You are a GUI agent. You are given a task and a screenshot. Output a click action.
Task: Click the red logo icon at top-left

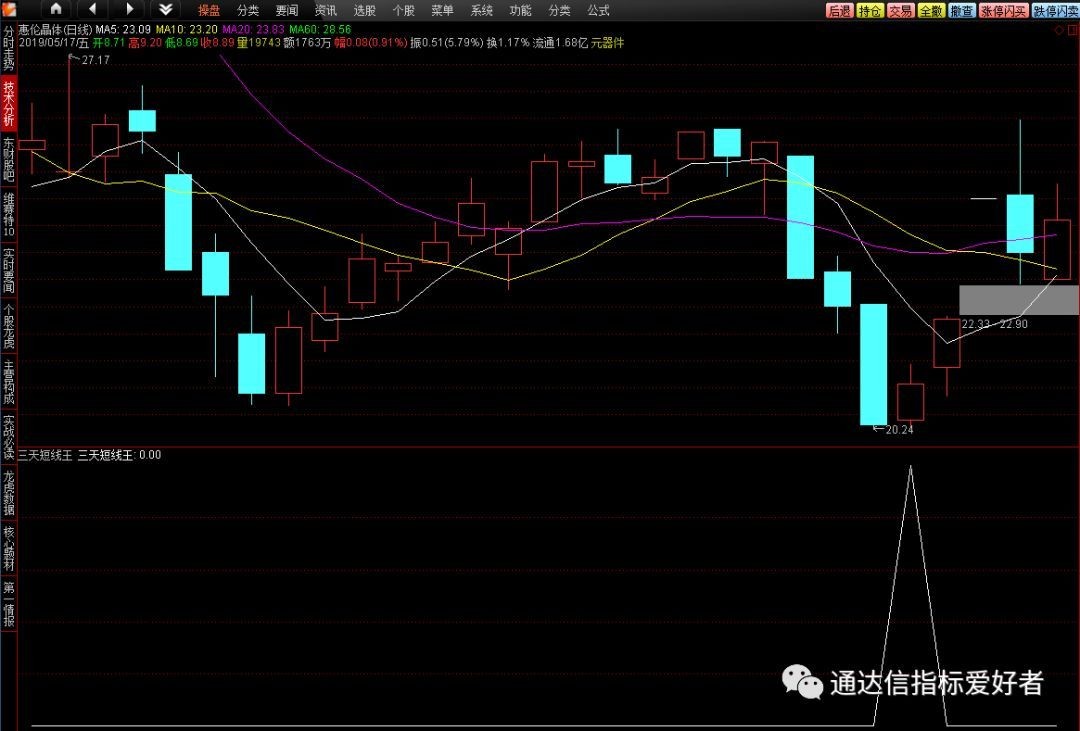[x=9, y=9]
